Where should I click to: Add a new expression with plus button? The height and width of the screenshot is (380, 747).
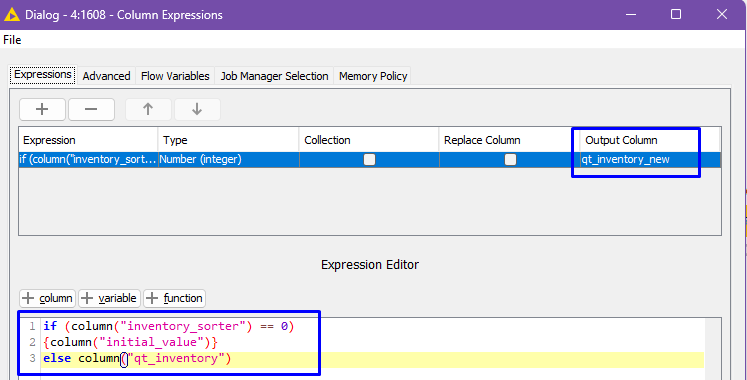pyautogui.click(x=42, y=110)
